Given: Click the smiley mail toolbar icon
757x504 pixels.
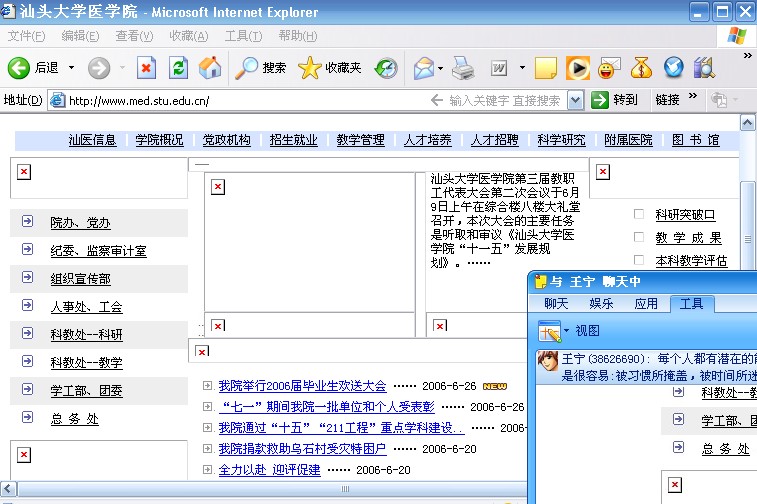Looking at the screenshot, I should (x=609, y=68).
